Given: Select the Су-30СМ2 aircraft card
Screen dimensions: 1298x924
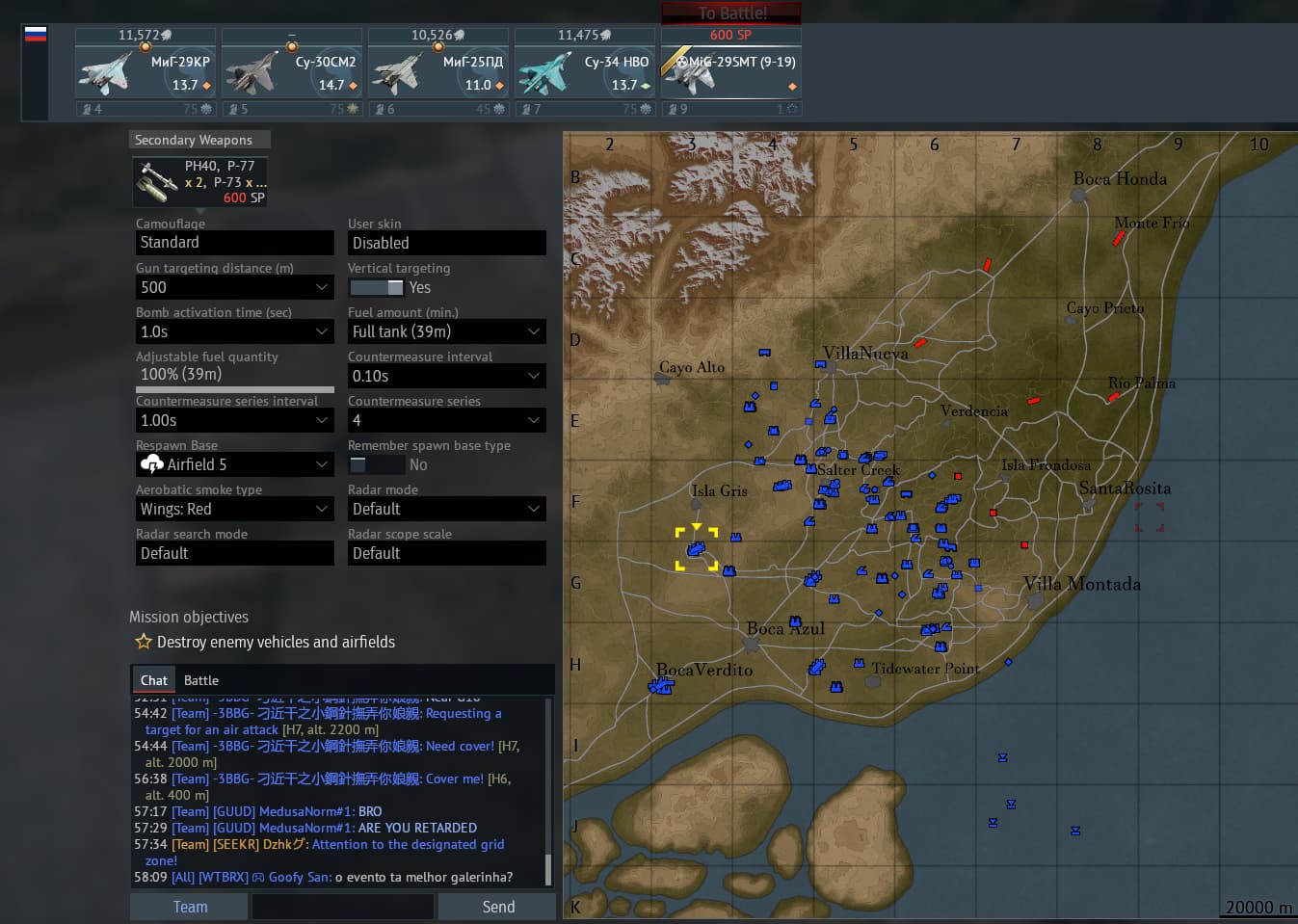Looking at the screenshot, I should point(292,71).
